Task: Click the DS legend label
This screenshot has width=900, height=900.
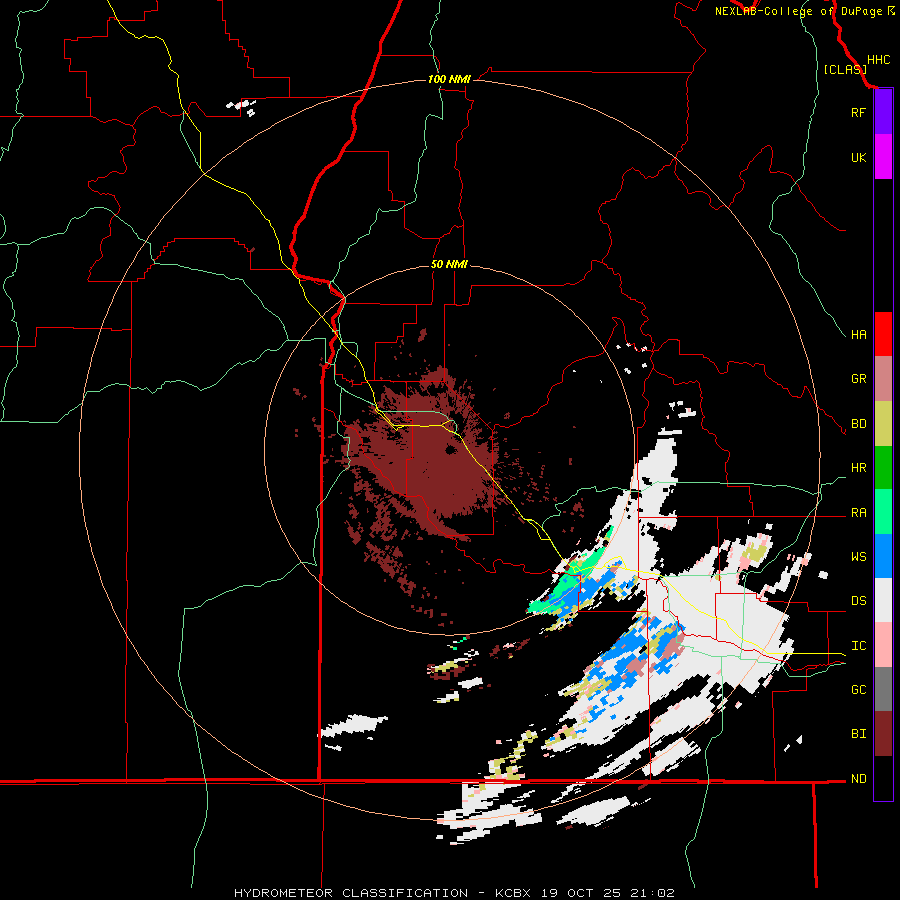Action: [x=859, y=601]
